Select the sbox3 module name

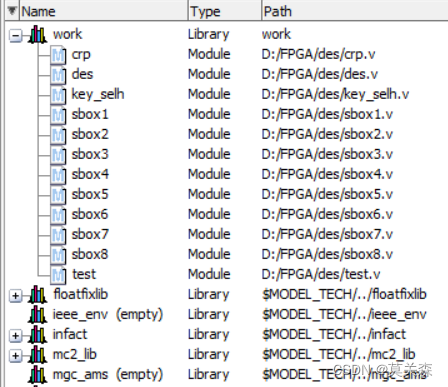pos(90,154)
